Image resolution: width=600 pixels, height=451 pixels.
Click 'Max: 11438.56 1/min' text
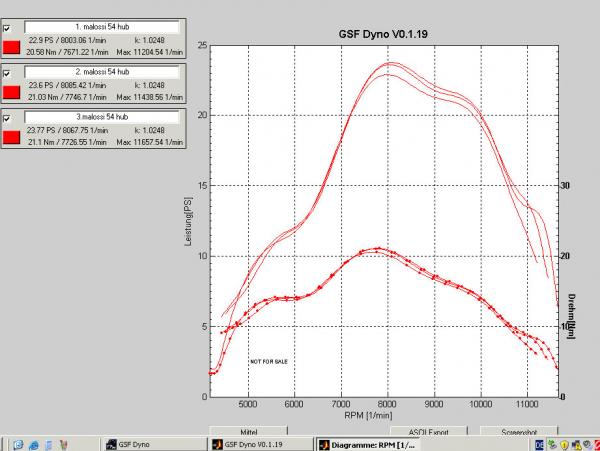(x=150, y=97)
